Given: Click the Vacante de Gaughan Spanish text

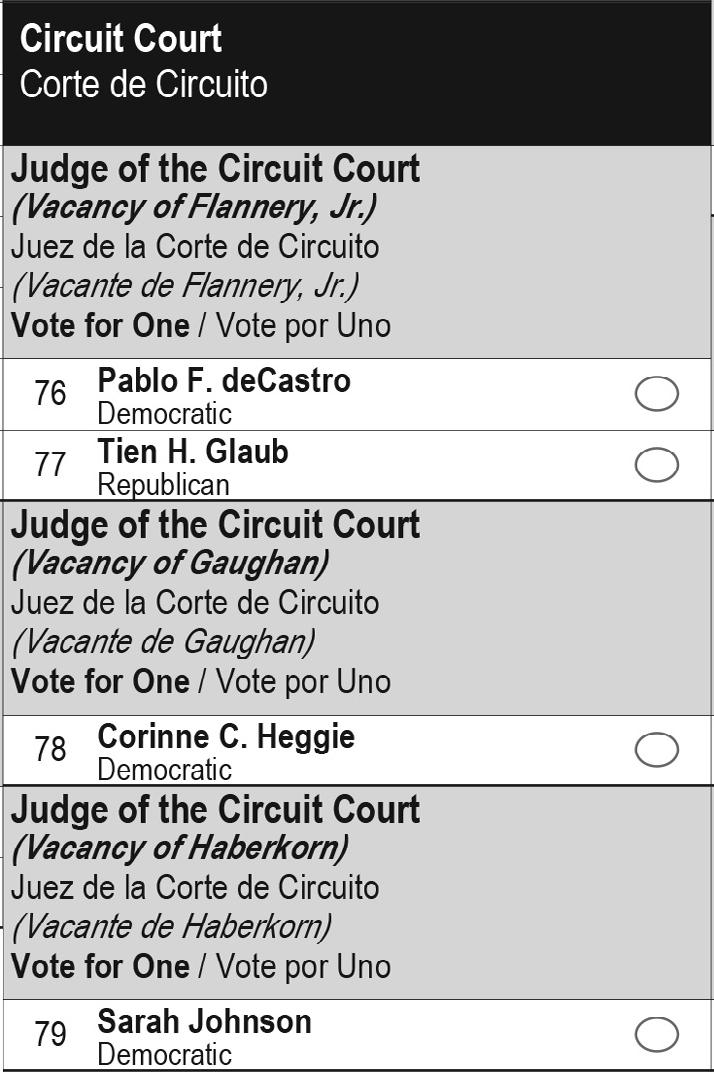Looking at the screenshot, I should (163, 641).
